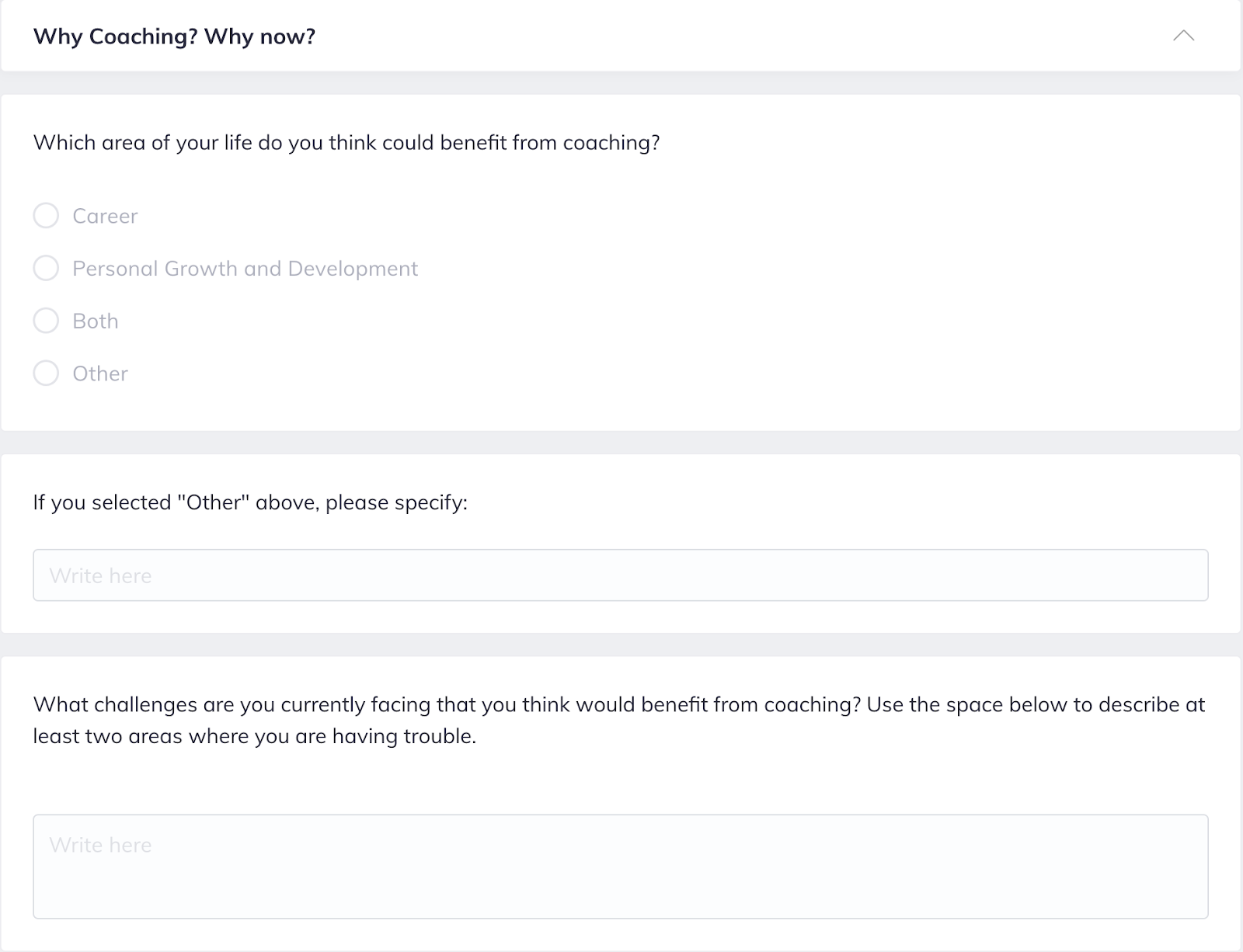Click the 'Why Coaching? Why now?' header title
This screenshot has height=952, width=1243.
coord(174,36)
